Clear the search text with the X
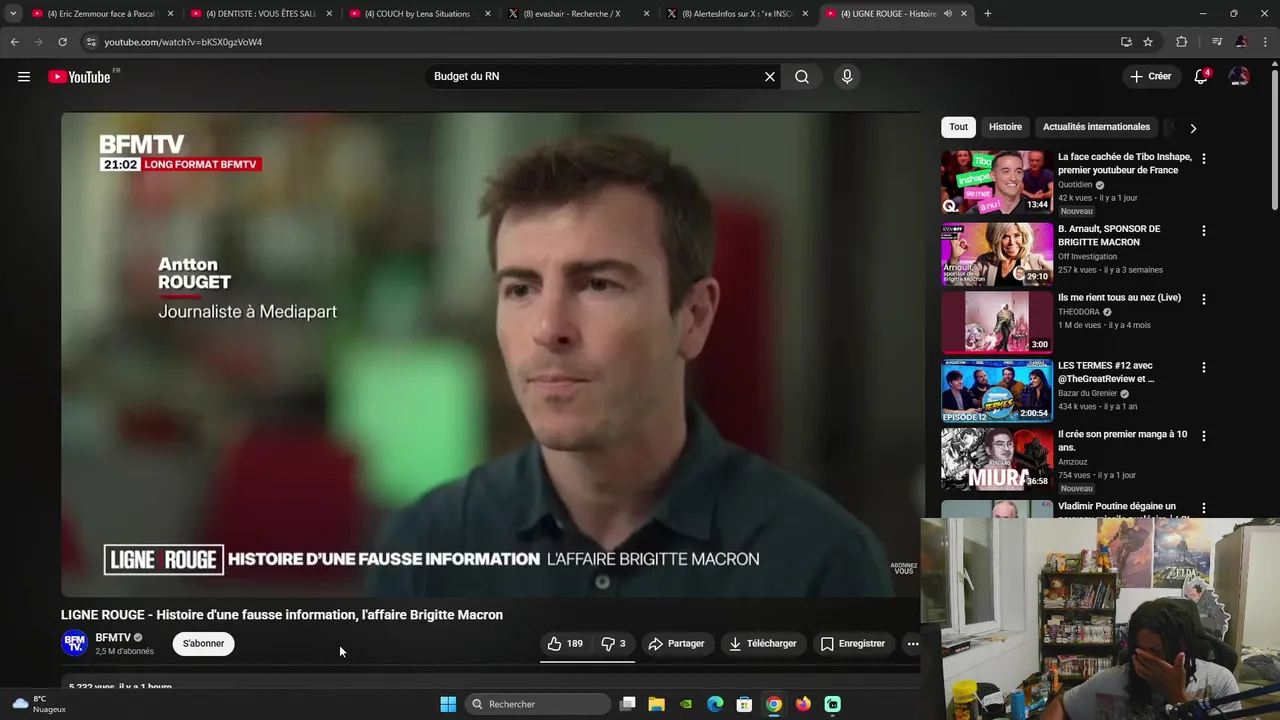The height and width of the screenshot is (720, 1280). coord(770,77)
